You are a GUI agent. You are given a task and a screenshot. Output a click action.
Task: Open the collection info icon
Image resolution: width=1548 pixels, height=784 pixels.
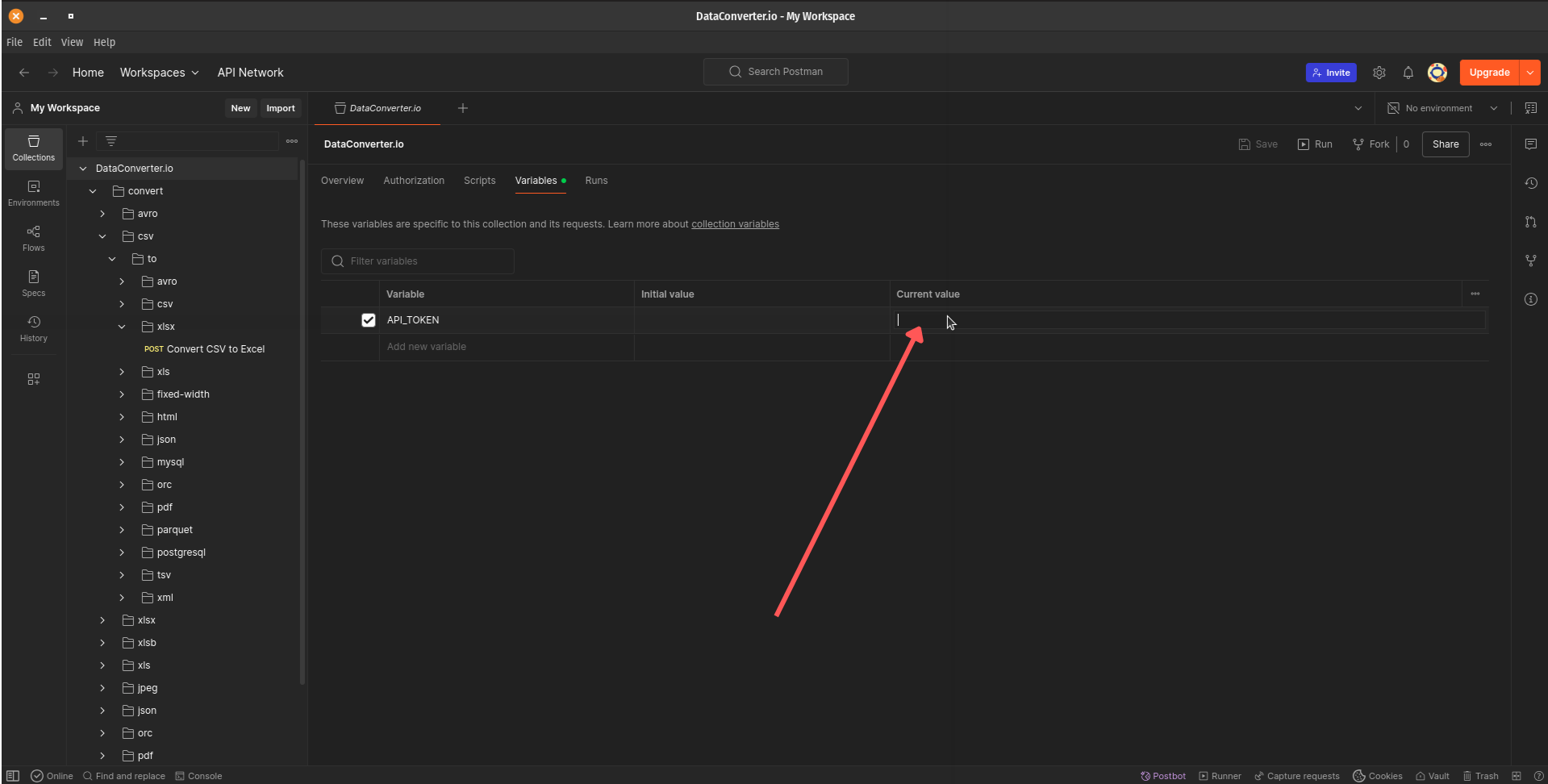tap(1530, 299)
